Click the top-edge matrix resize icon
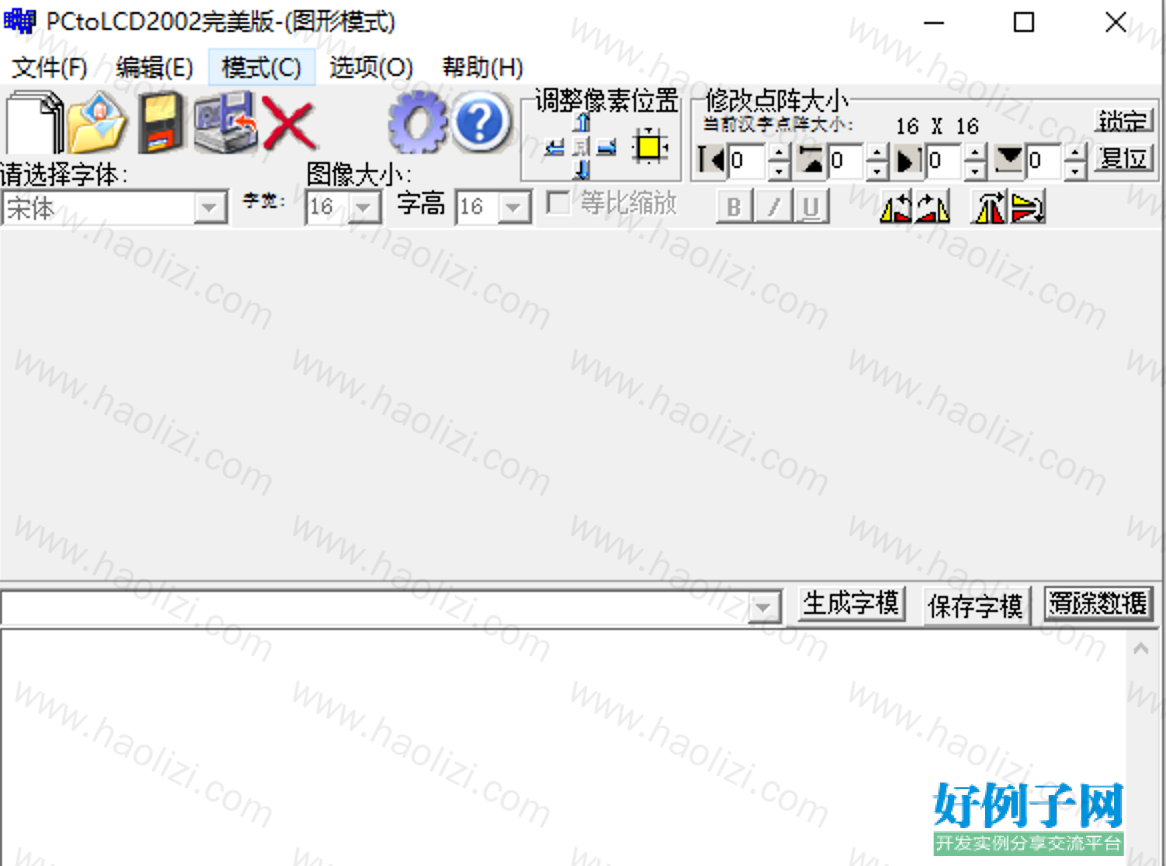Image resolution: width=1166 pixels, height=866 pixels. (811, 160)
